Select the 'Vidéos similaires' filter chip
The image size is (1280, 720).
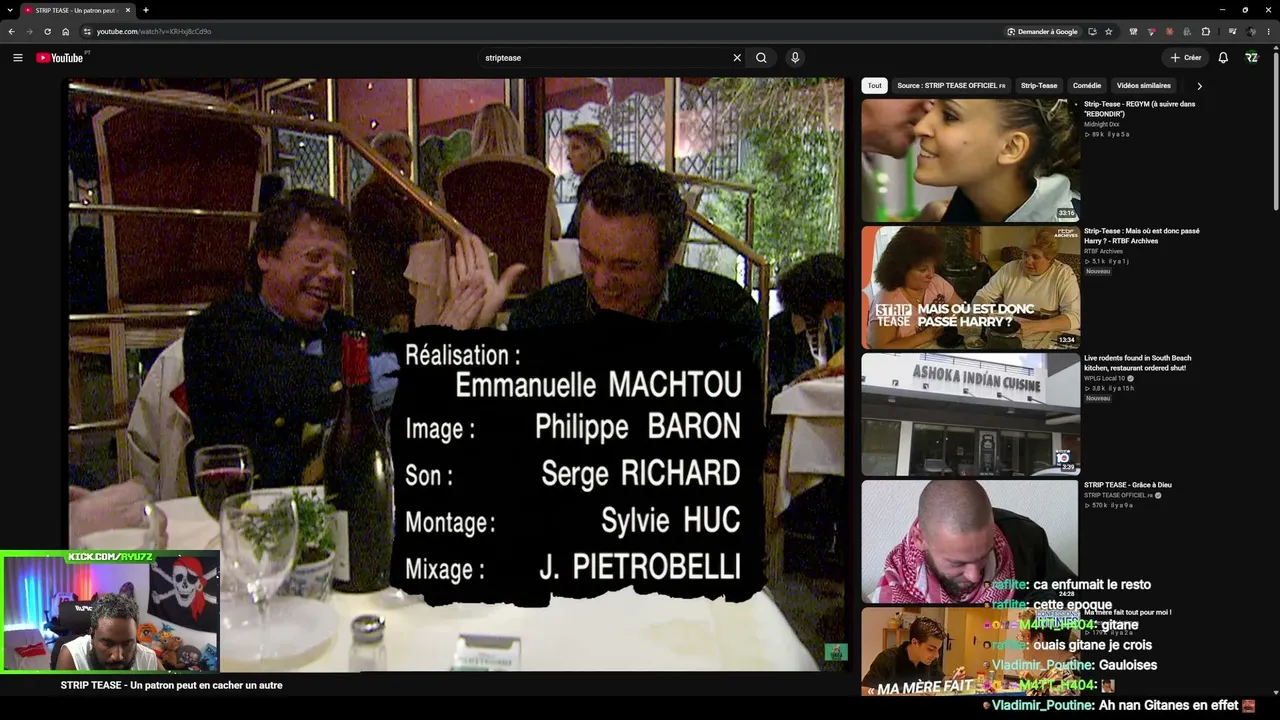[x=1144, y=86]
